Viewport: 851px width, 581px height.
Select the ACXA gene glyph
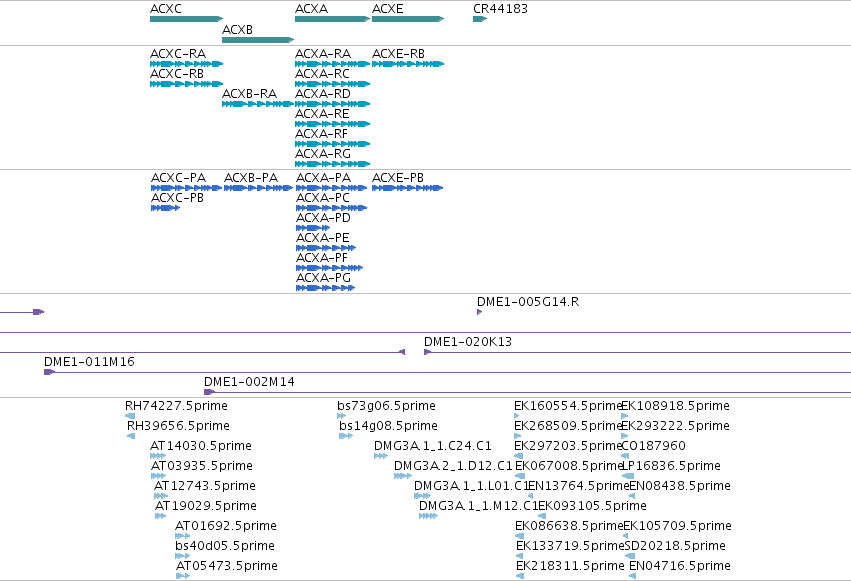[332, 19]
